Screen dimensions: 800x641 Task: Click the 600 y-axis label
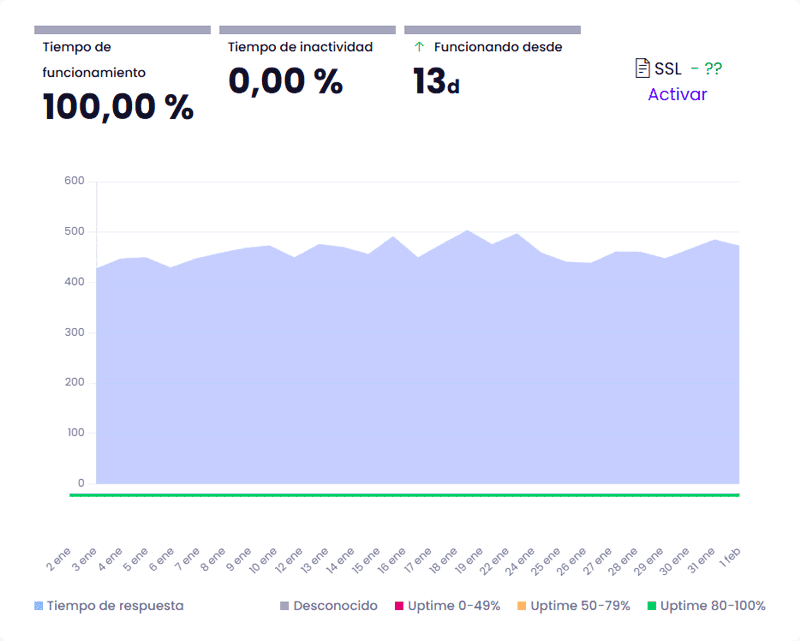tap(73, 181)
